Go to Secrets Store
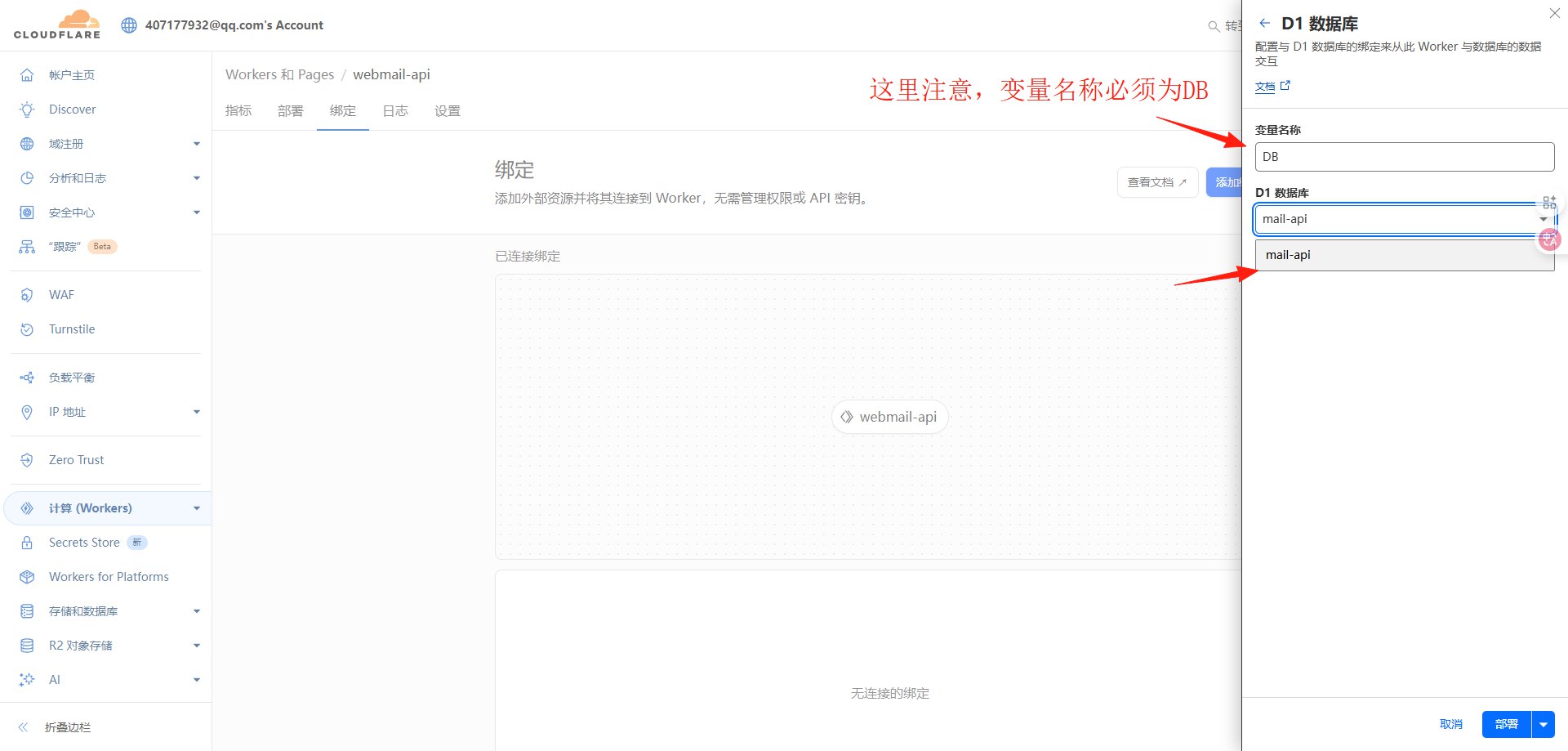 (x=83, y=542)
